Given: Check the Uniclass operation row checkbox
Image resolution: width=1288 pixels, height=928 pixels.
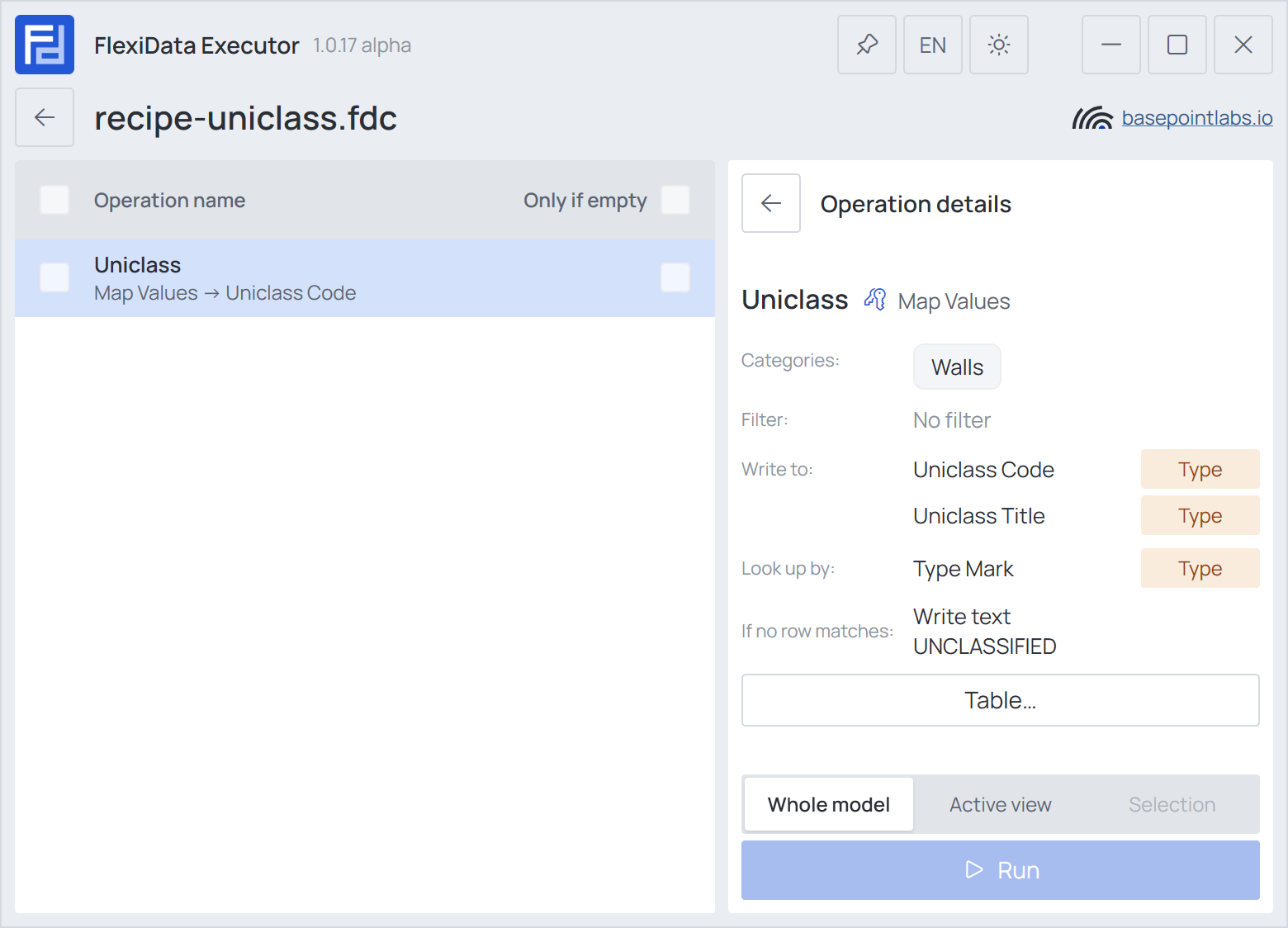Looking at the screenshot, I should click(x=54, y=277).
